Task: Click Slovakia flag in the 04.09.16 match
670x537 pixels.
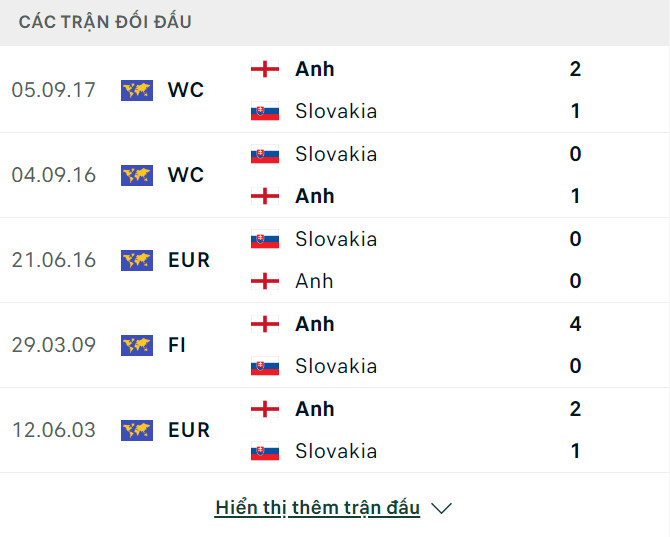Action: click(265, 154)
